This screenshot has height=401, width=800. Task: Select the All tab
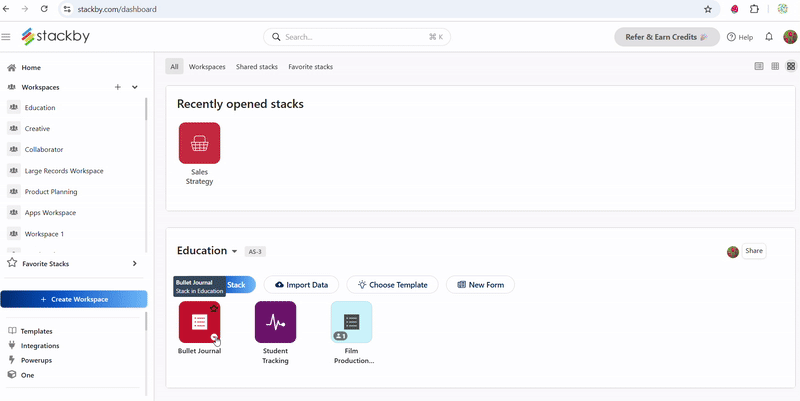(x=174, y=66)
